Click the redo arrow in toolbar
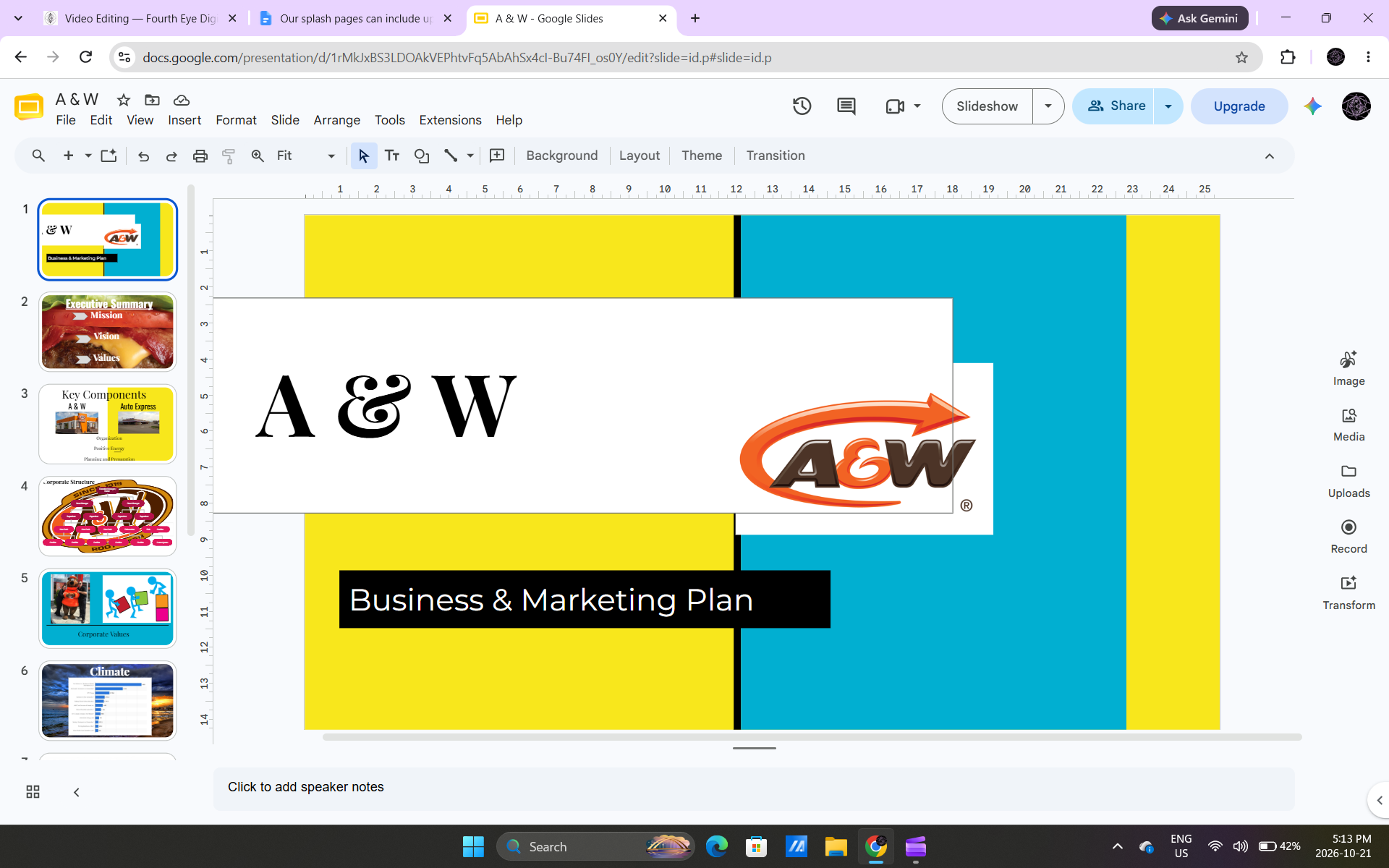The width and height of the screenshot is (1389, 868). [x=171, y=156]
